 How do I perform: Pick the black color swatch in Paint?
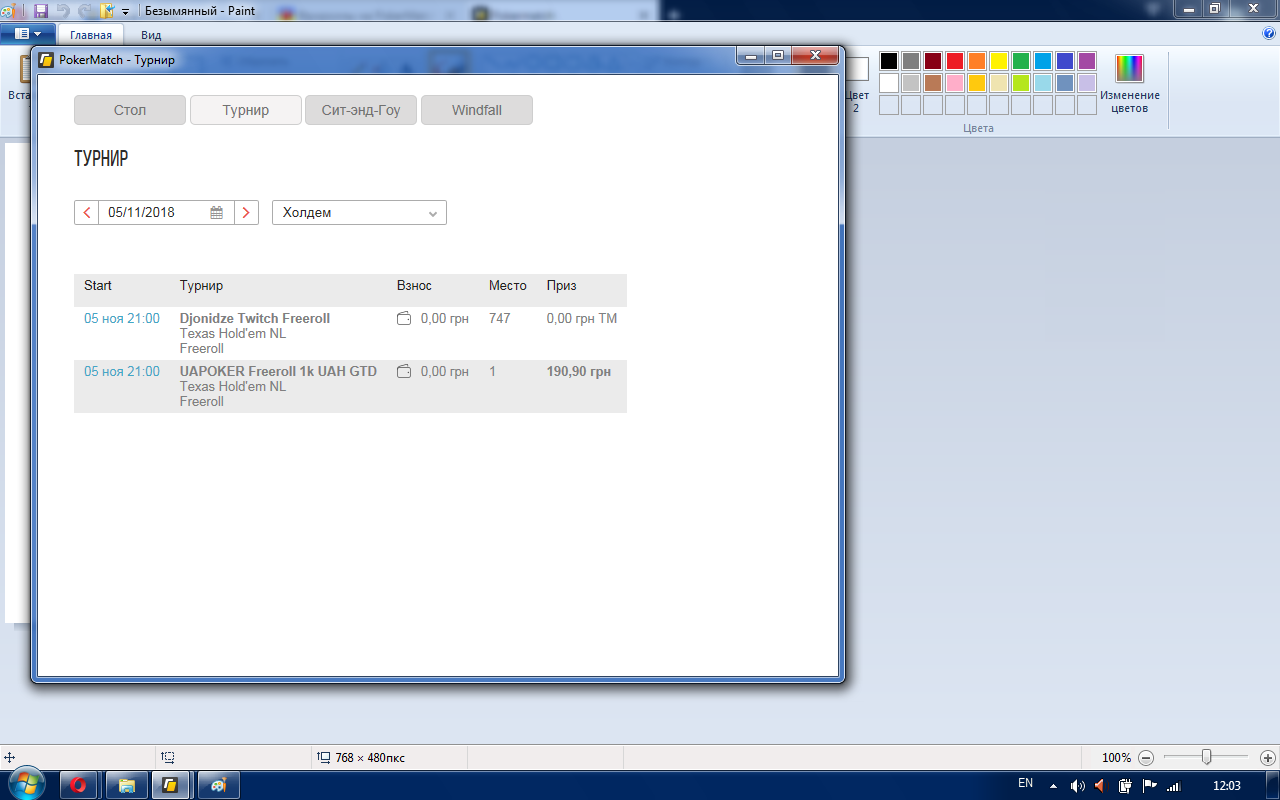(x=889, y=61)
